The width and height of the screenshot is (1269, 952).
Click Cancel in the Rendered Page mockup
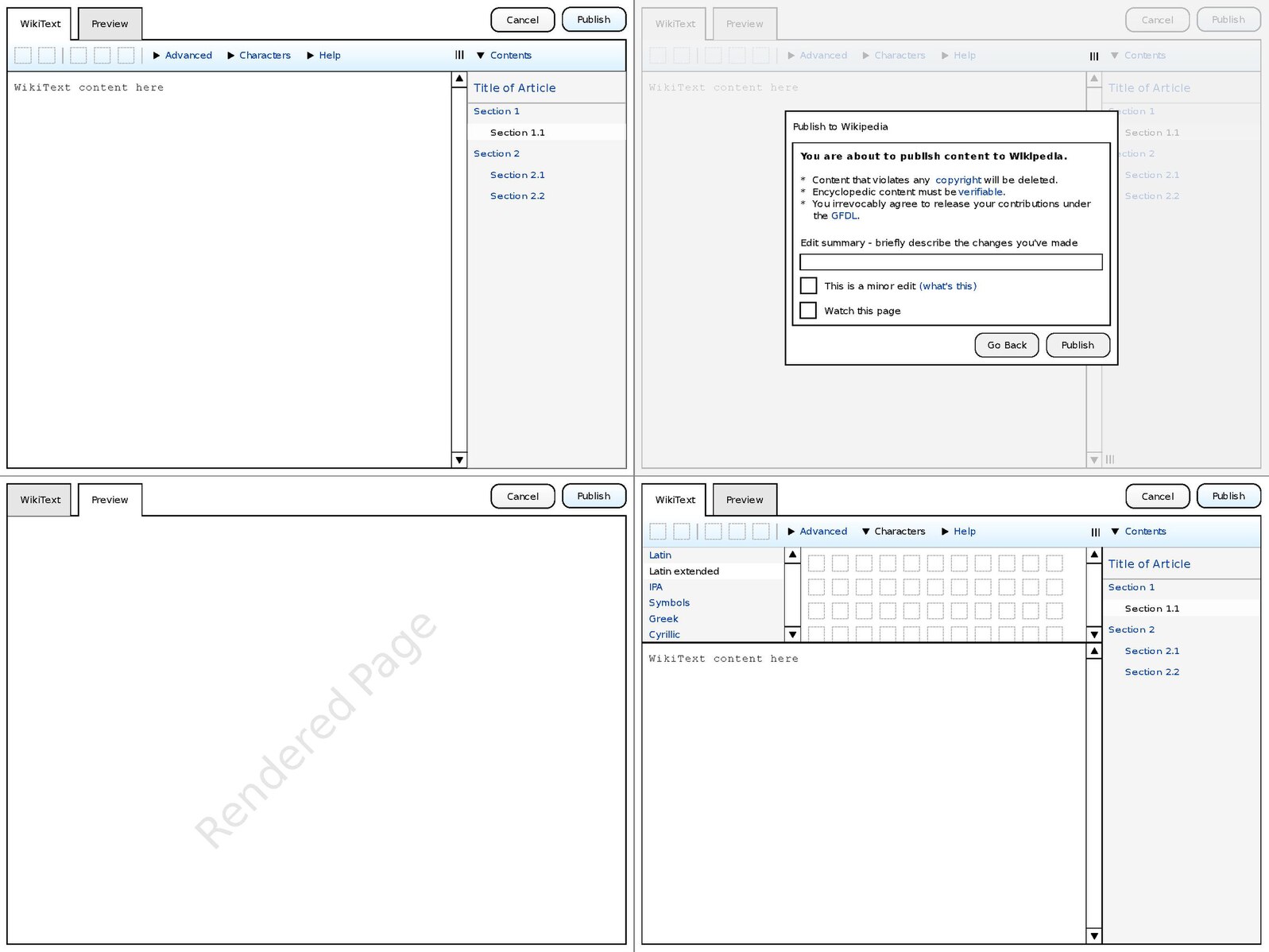[523, 496]
